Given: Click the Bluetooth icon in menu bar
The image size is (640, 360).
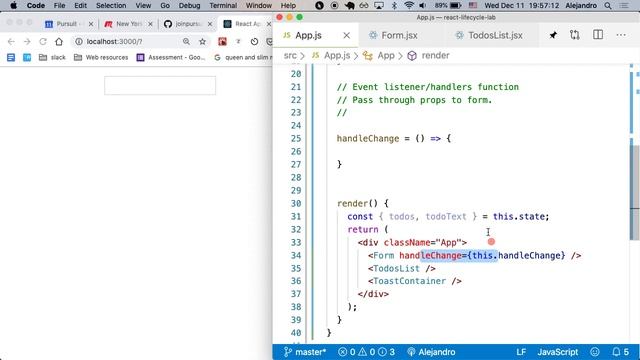Looking at the screenshot, I should coord(394,6).
